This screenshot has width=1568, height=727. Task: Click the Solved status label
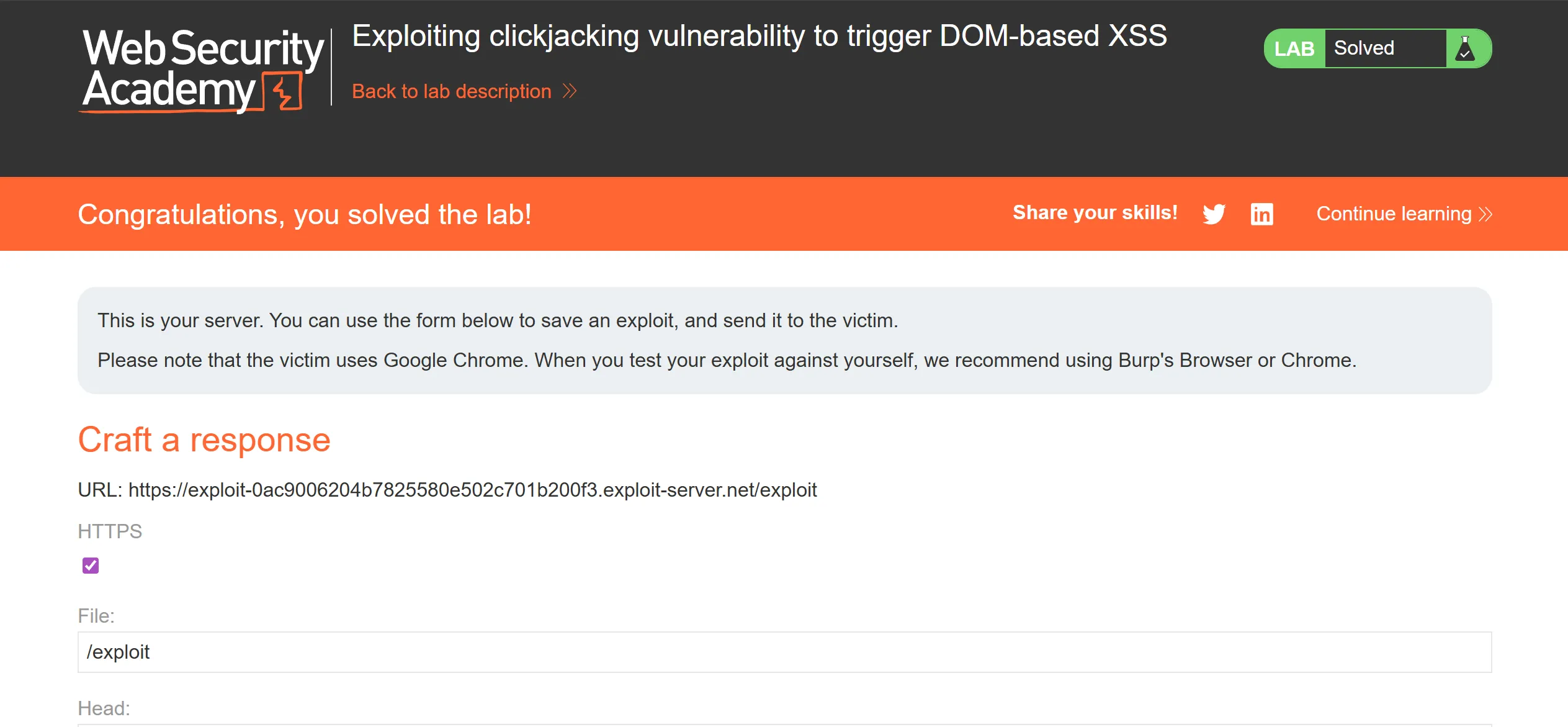click(x=1364, y=48)
